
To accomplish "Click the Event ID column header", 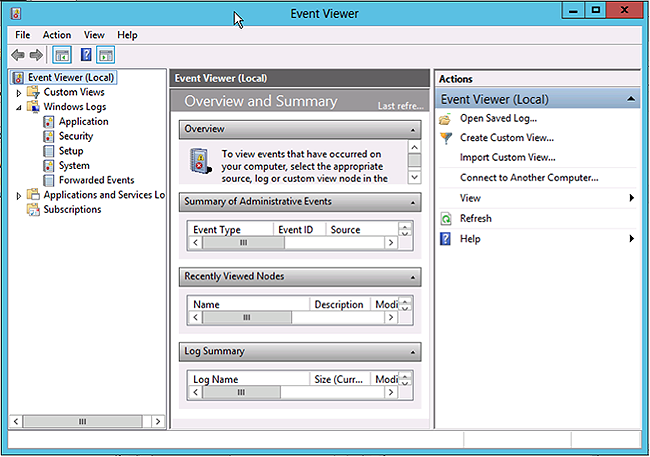I will coord(296,230).
